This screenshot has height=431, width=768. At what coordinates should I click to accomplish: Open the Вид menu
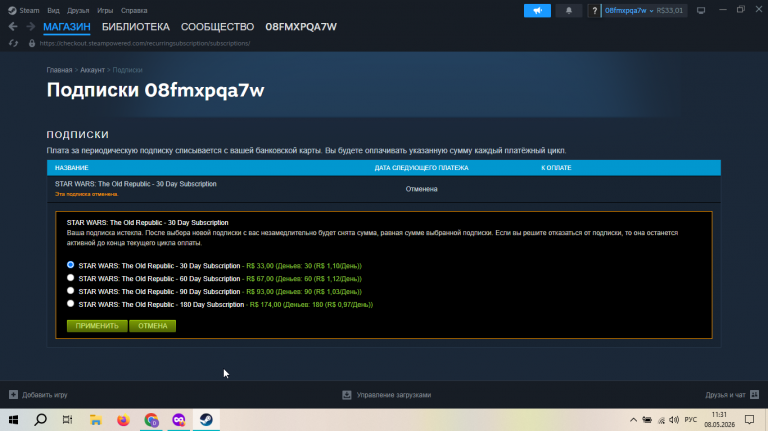(x=53, y=10)
